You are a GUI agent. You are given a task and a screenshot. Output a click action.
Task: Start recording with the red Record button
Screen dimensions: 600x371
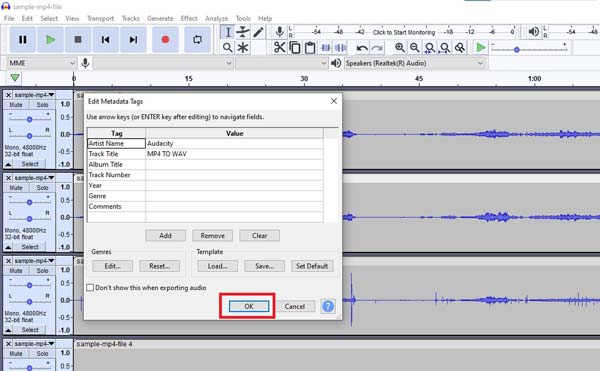tap(165, 39)
